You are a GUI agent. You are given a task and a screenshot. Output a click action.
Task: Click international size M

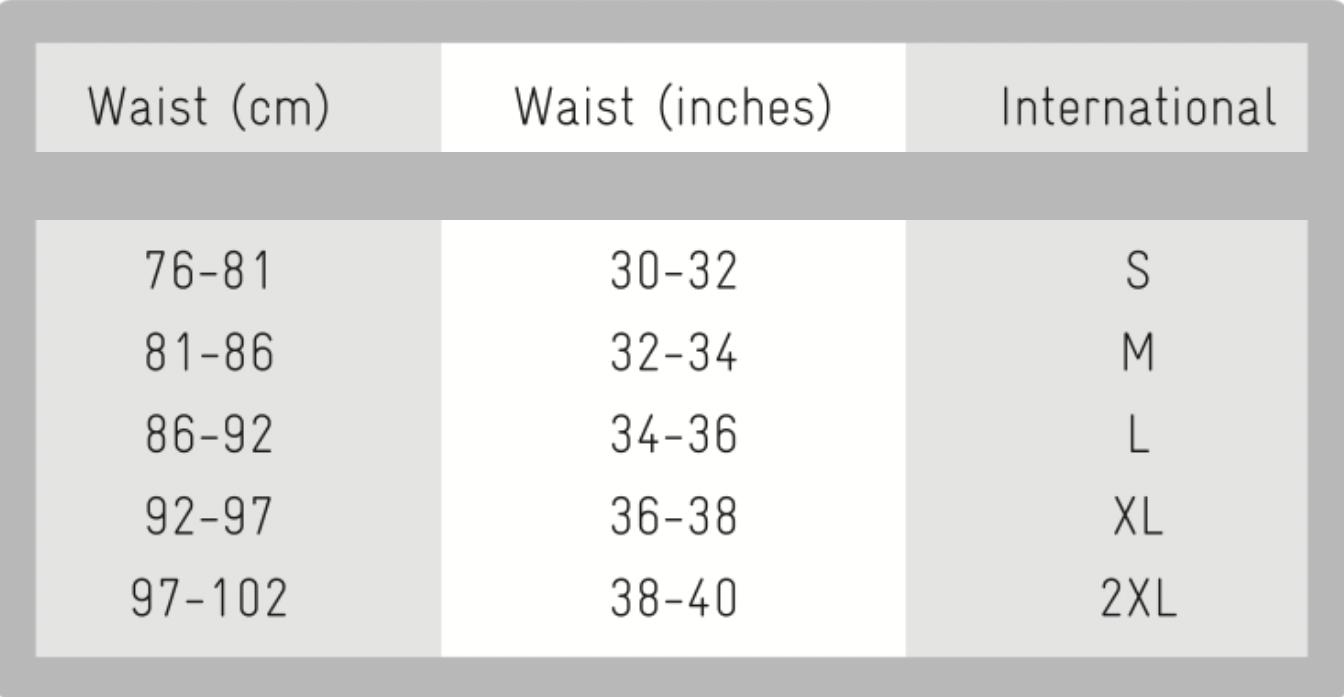pyautogui.click(x=1138, y=354)
